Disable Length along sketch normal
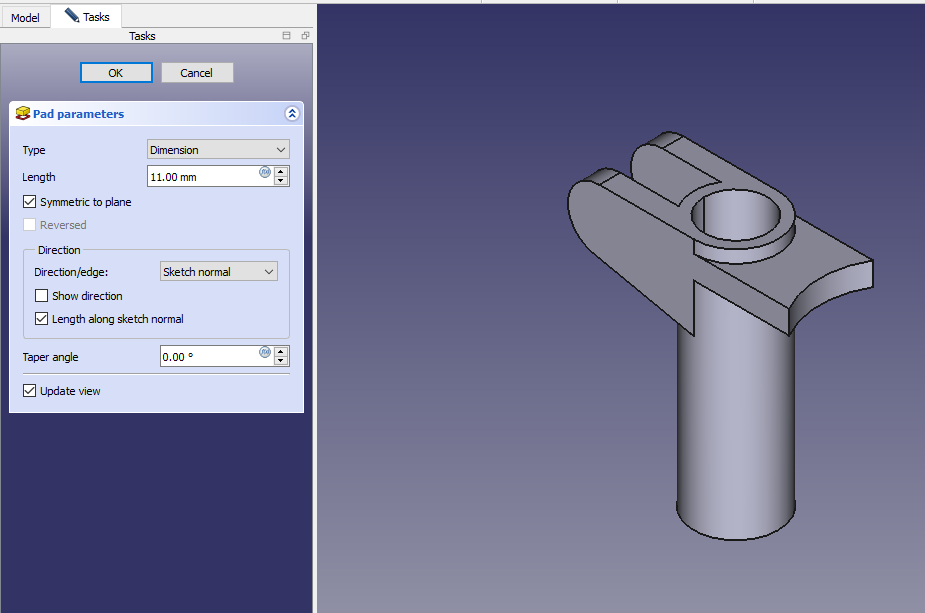The width and height of the screenshot is (925, 613). pos(41,319)
